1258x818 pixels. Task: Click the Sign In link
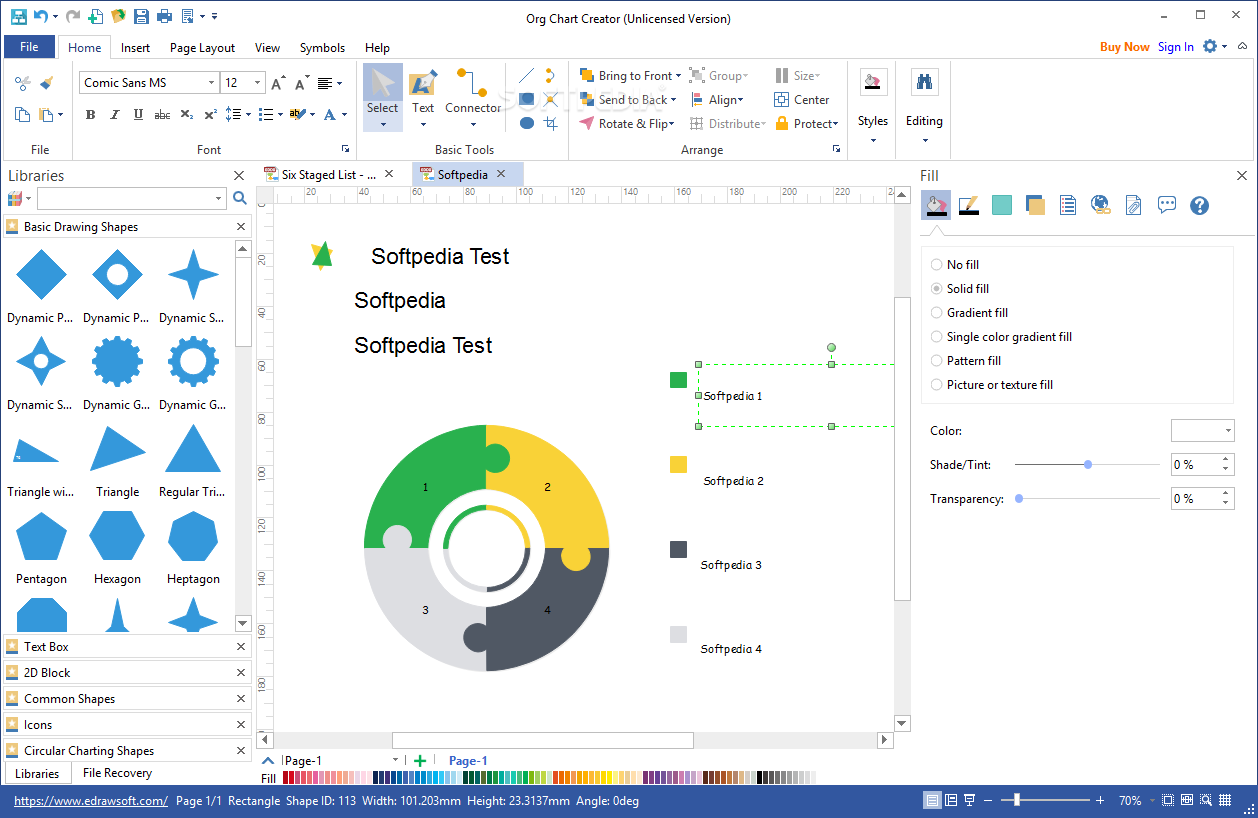click(1176, 47)
